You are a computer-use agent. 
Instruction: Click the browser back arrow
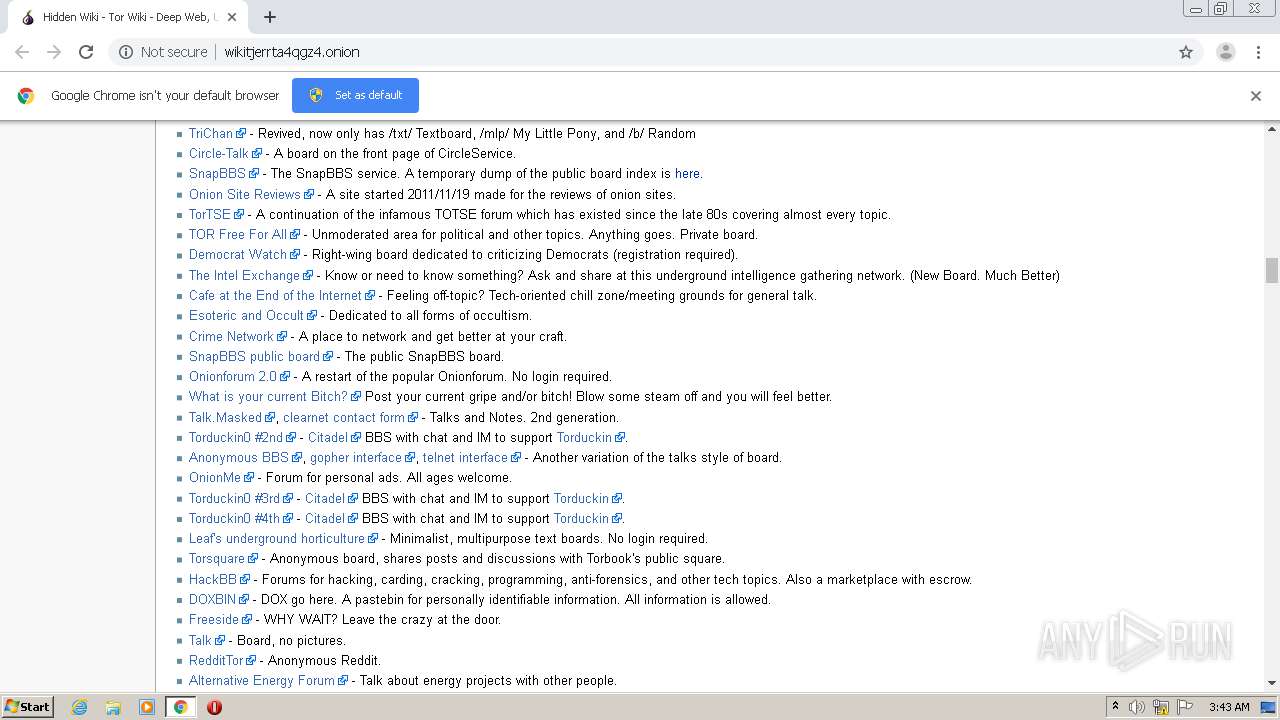pyautogui.click(x=22, y=52)
